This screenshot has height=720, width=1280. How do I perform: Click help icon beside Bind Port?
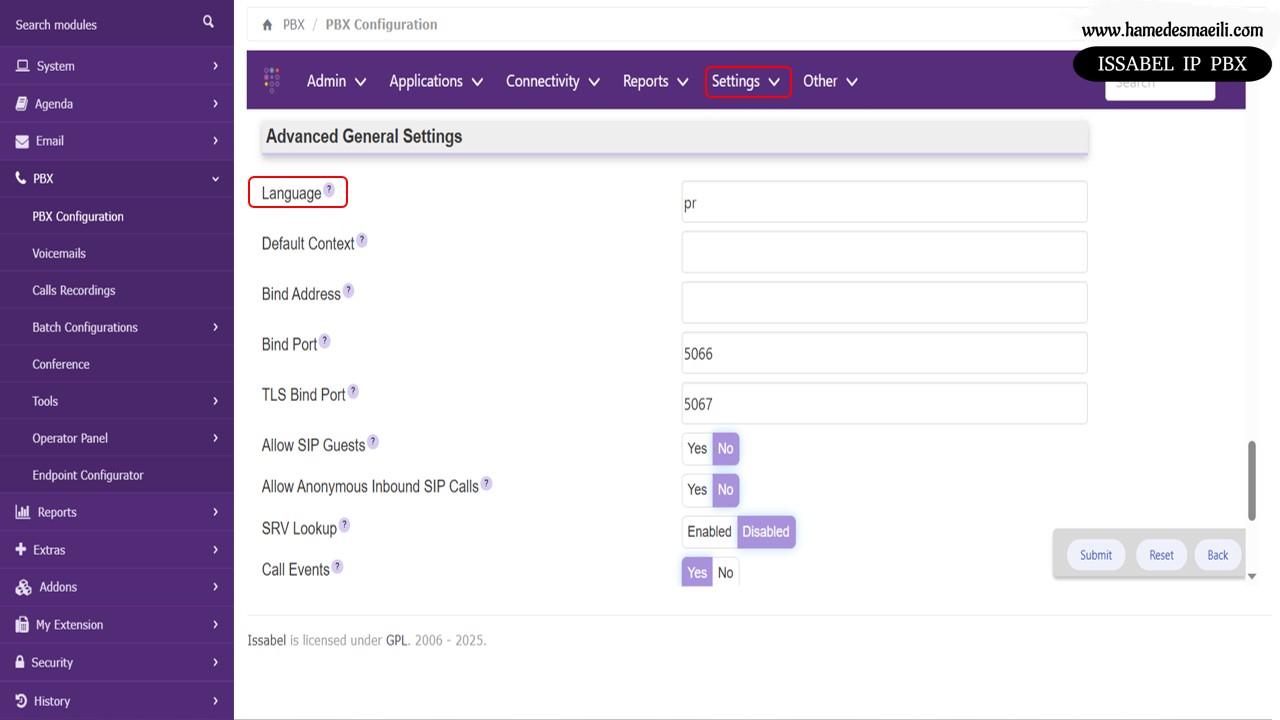(x=324, y=341)
